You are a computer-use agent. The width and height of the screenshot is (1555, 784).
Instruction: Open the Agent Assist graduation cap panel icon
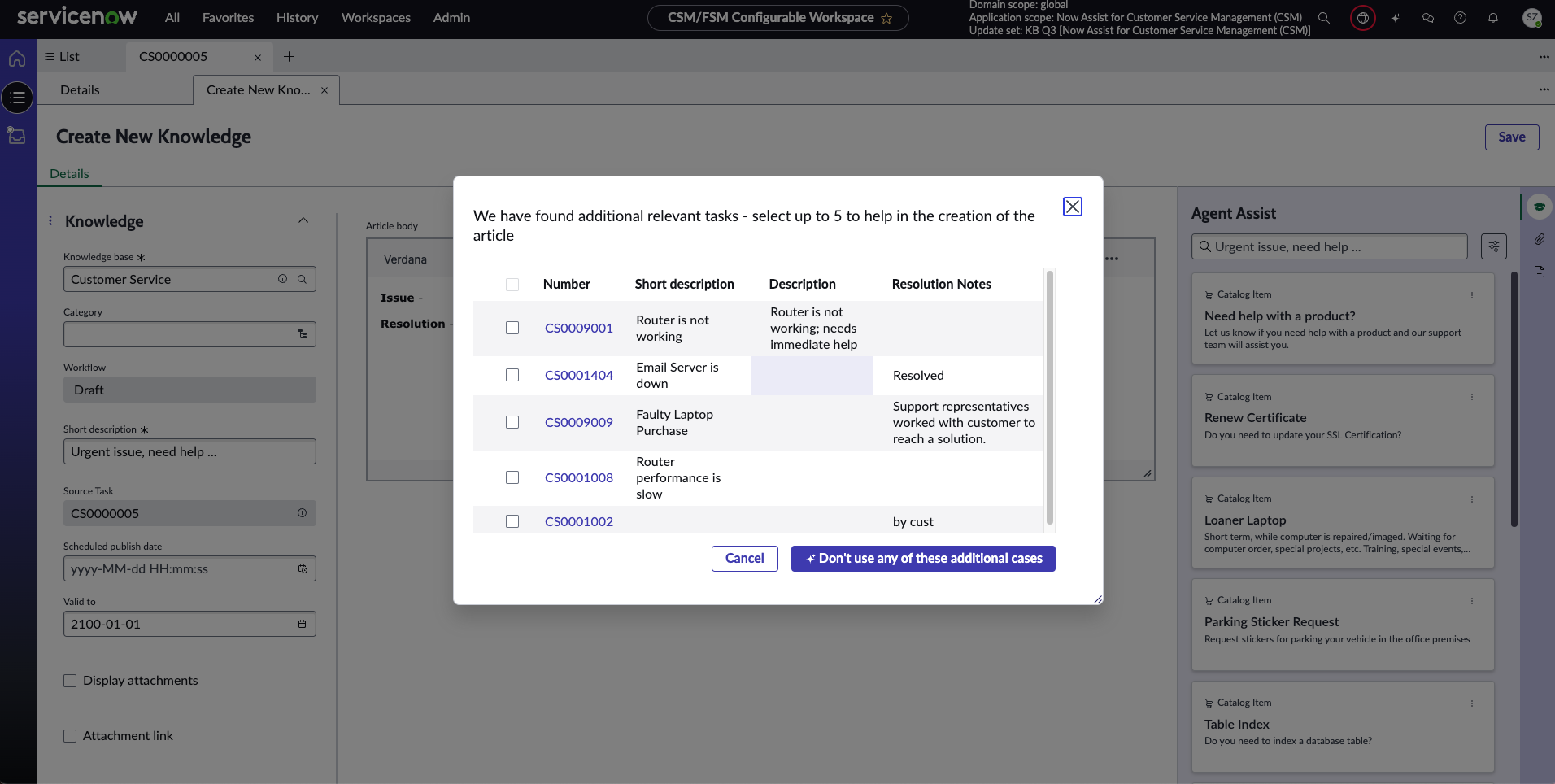[x=1540, y=207]
